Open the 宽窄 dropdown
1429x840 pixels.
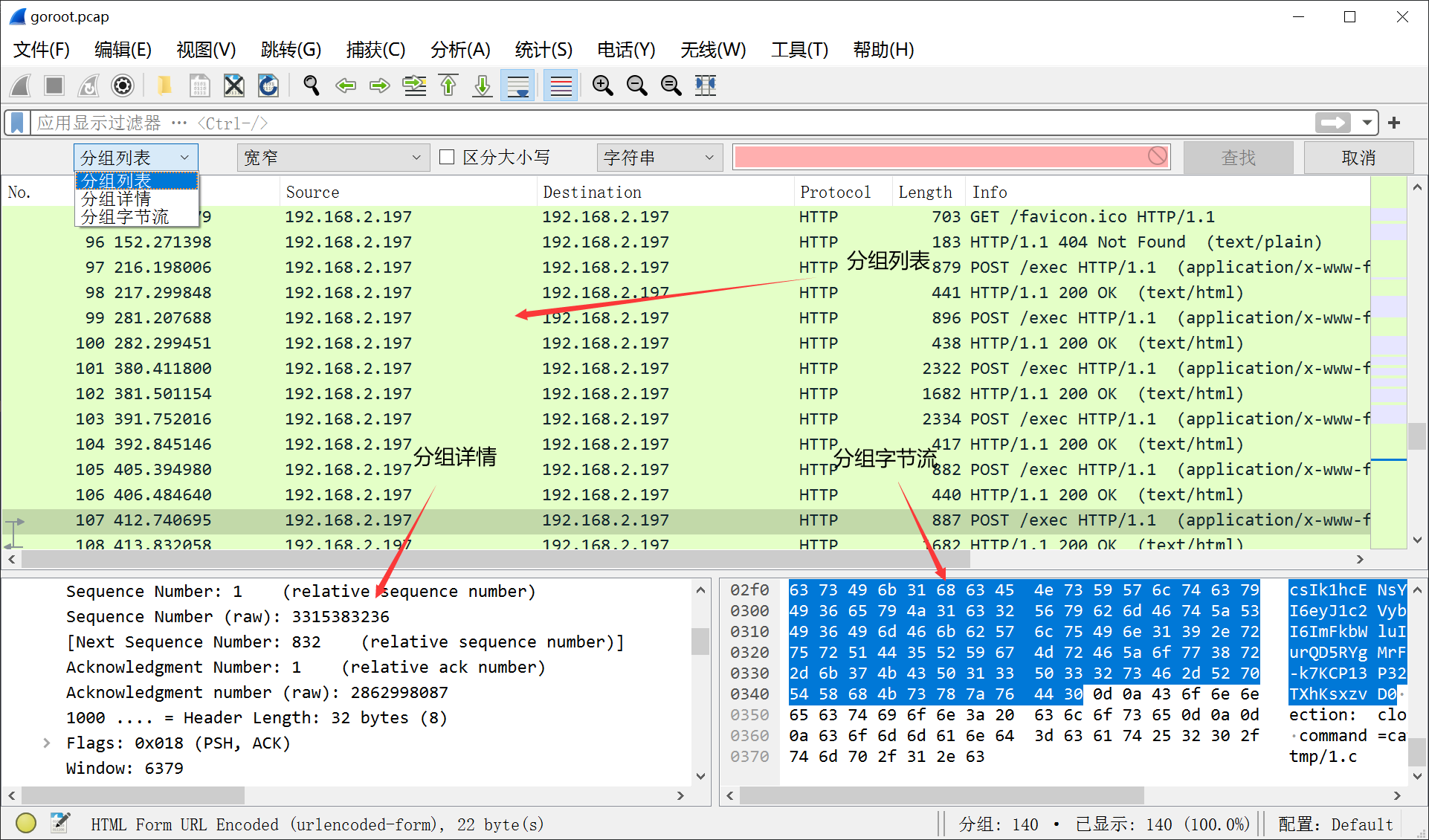point(332,158)
